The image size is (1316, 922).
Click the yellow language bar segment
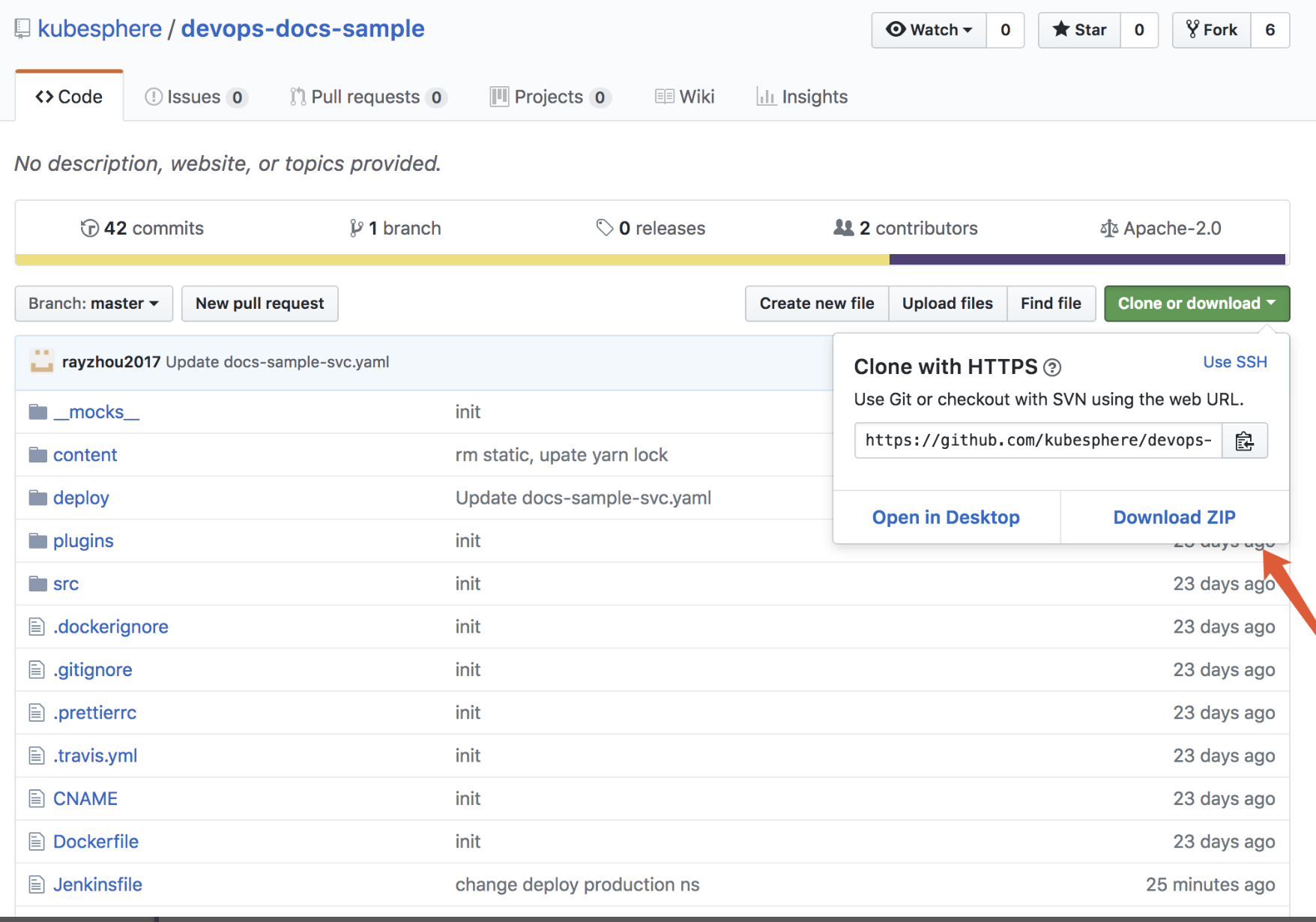pyautogui.click(x=453, y=259)
